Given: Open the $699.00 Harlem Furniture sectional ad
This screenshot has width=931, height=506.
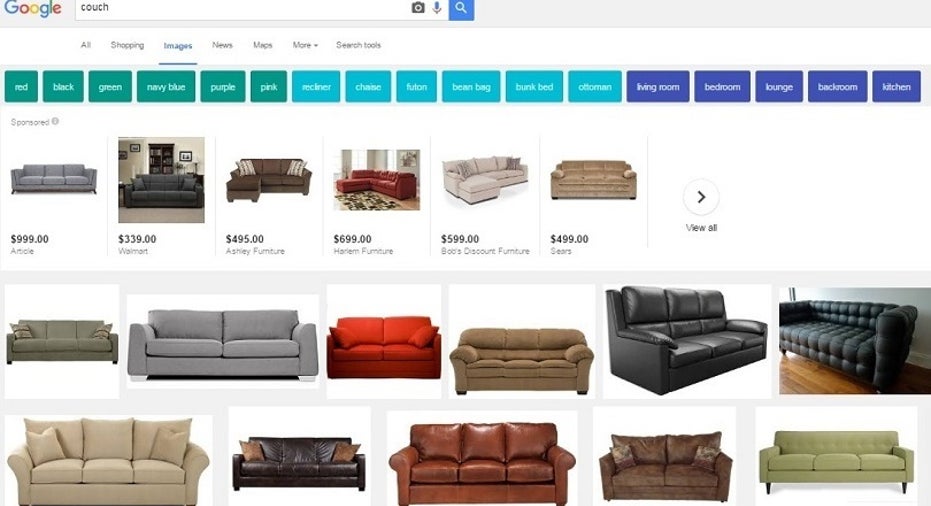Looking at the screenshot, I should (x=376, y=196).
